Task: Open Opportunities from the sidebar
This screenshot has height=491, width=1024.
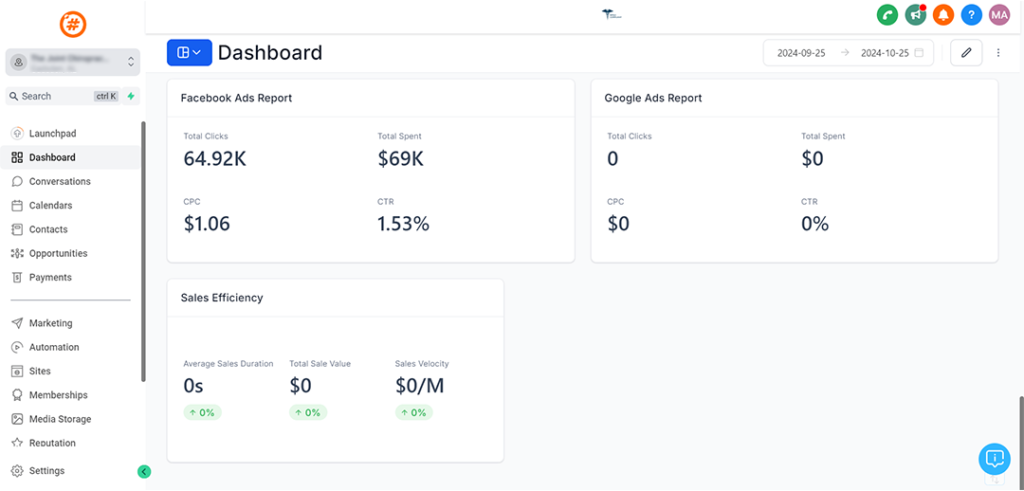Action: coord(58,253)
